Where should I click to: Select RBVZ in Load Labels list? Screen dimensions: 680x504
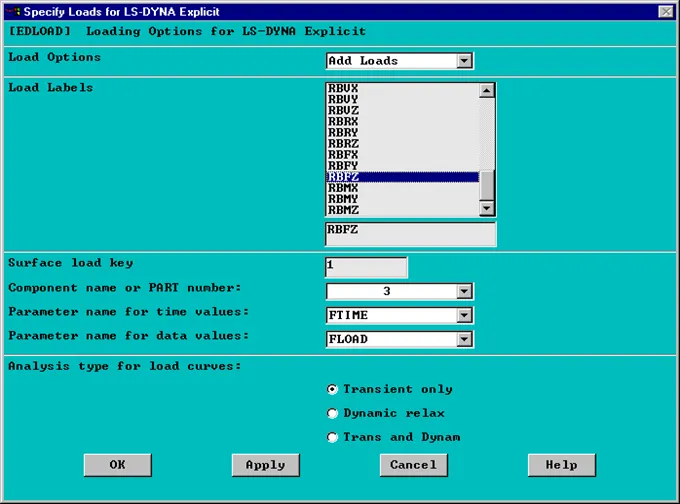coord(402,110)
